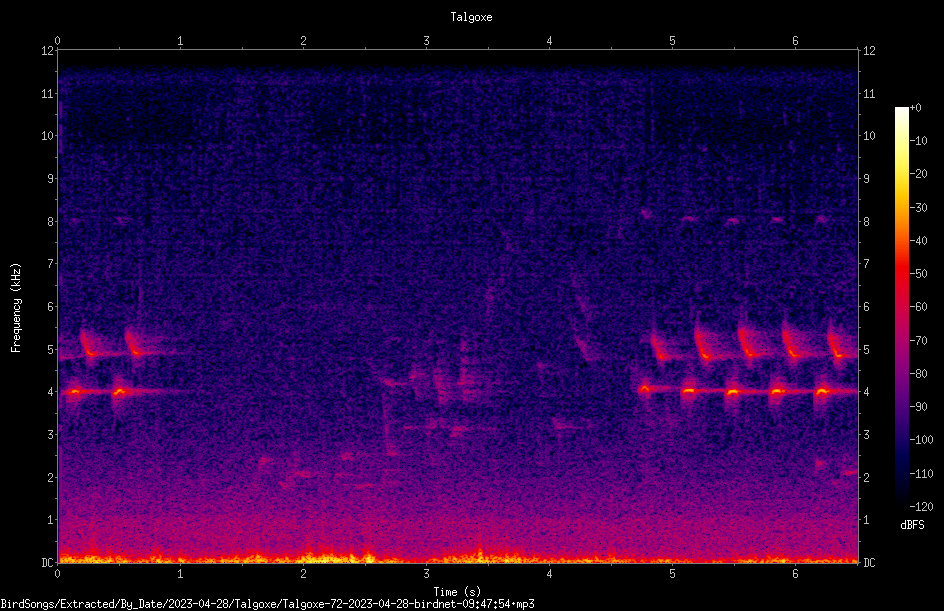Screen dimensions: 944x611
Task: Click the 5 second mark on bottom axis
Action: (672, 574)
